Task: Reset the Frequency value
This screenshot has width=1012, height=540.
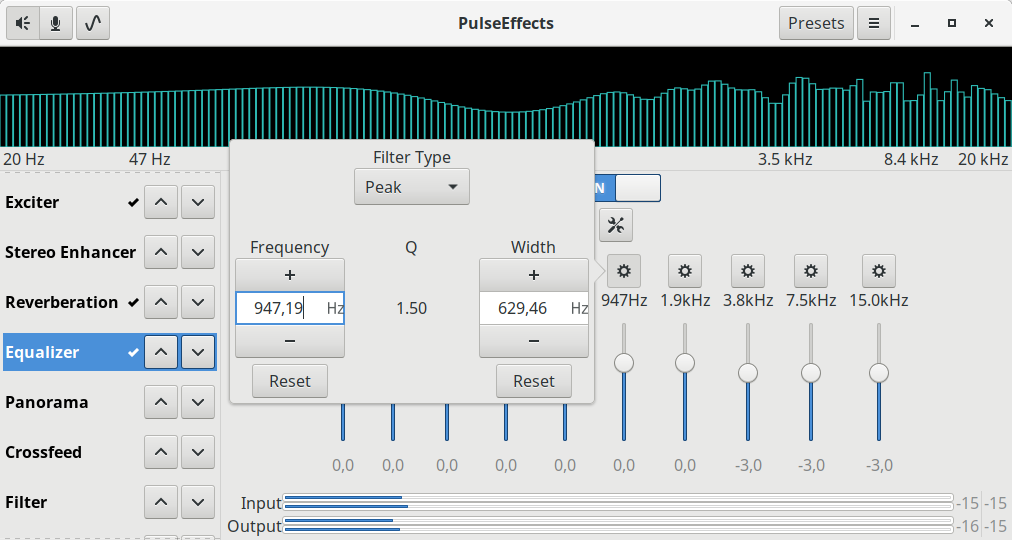Action: coord(290,381)
